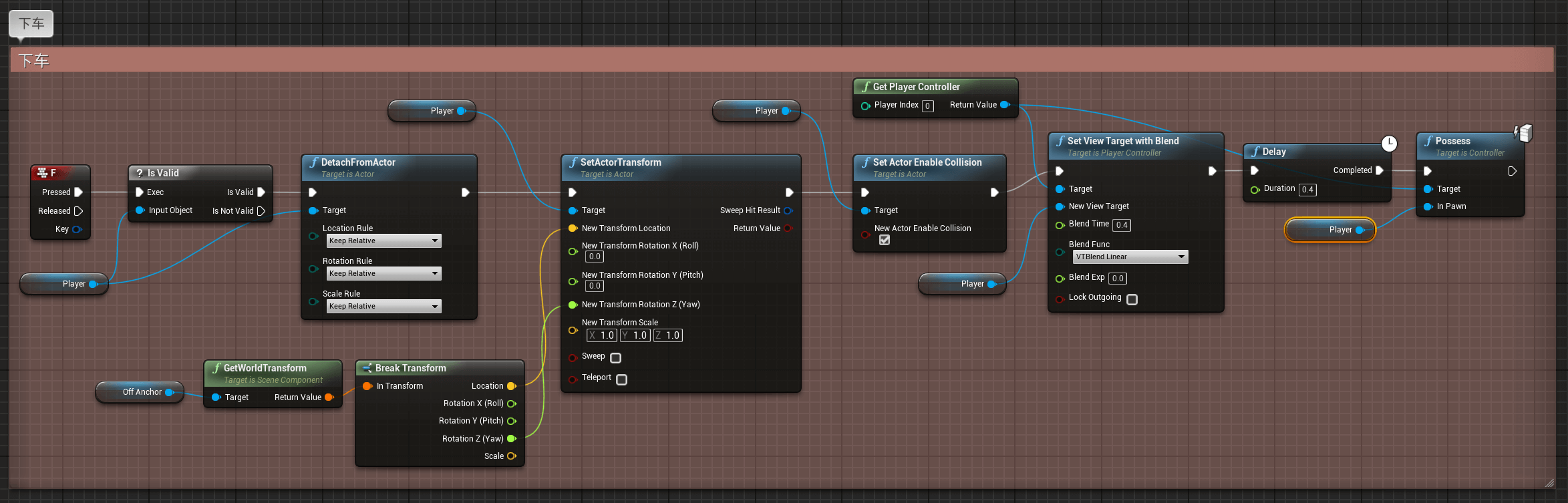Select the GetWorldTransform node header
Viewport: 1568px width, 503px height.
coord(273,373)
